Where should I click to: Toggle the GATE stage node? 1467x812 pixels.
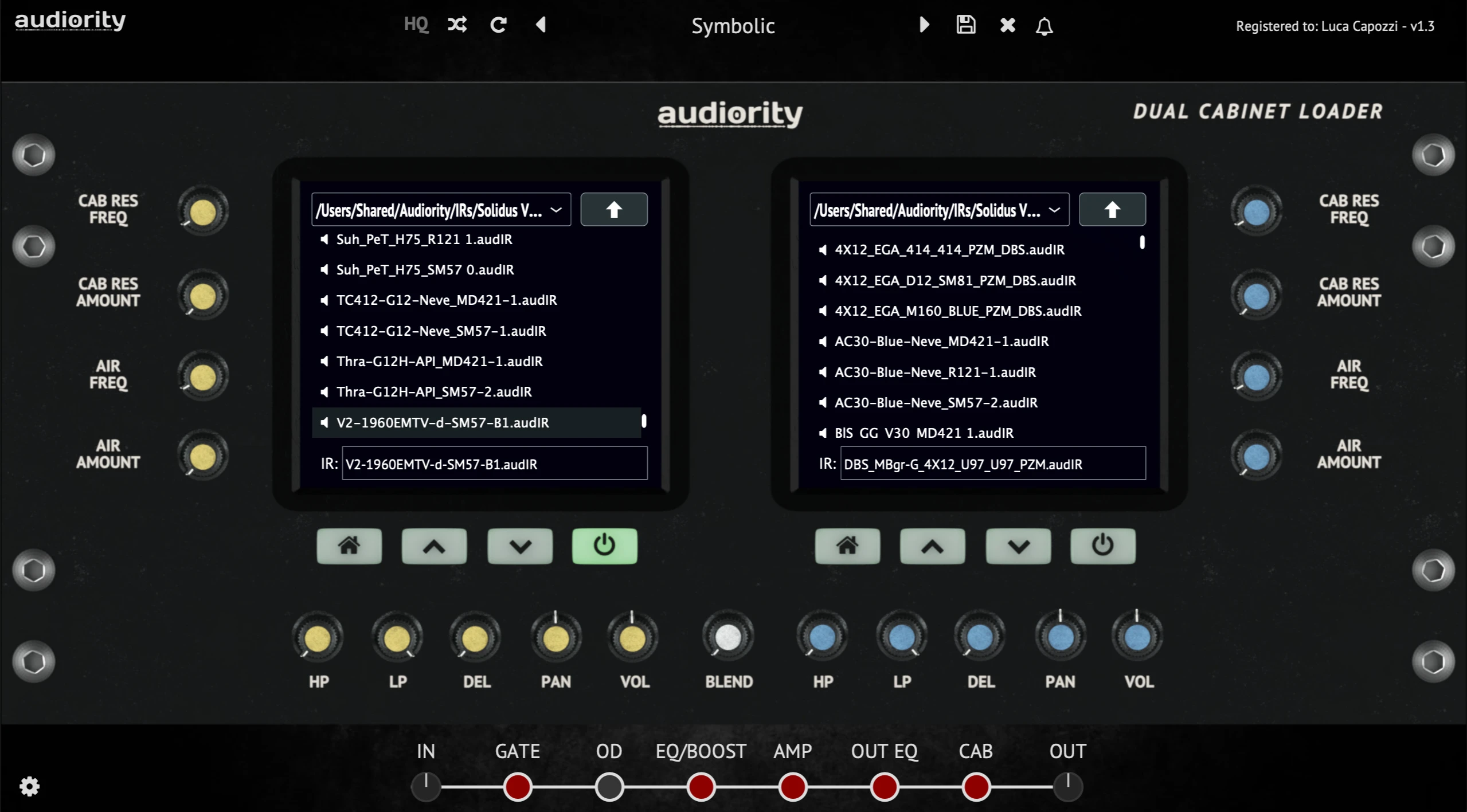click(x=518, y=787)
